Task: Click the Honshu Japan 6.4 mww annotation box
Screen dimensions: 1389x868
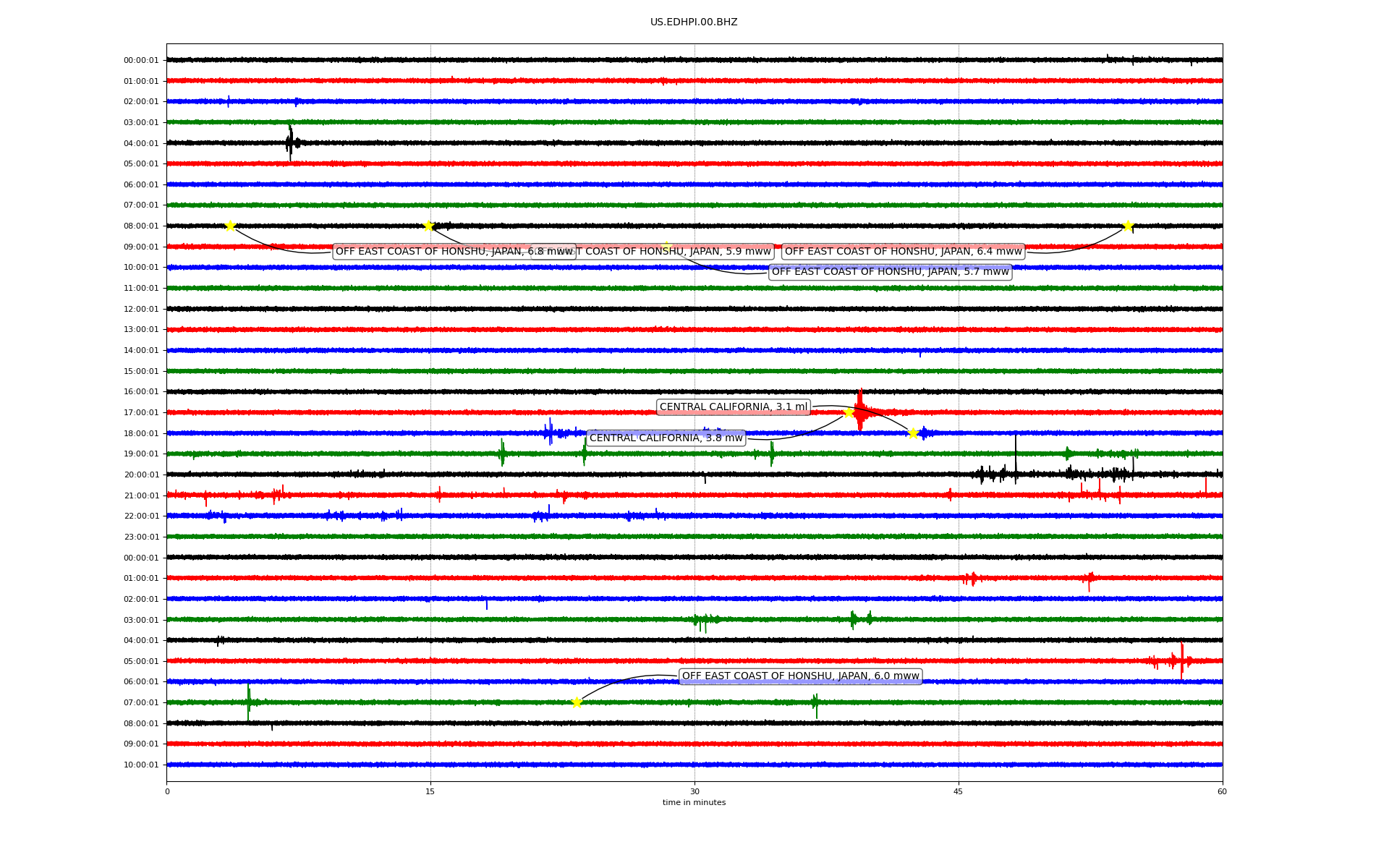Action: [903, 252]
